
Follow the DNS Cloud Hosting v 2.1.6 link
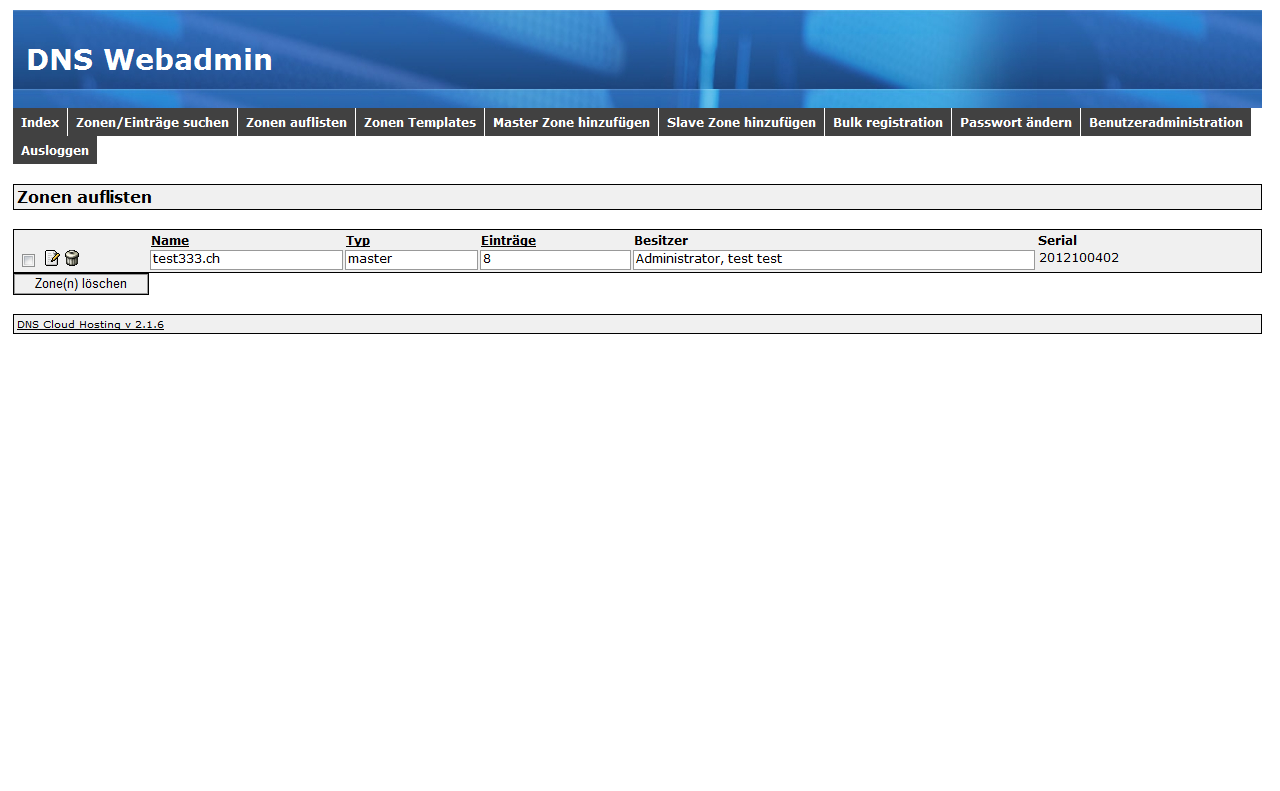coord(90,325)
